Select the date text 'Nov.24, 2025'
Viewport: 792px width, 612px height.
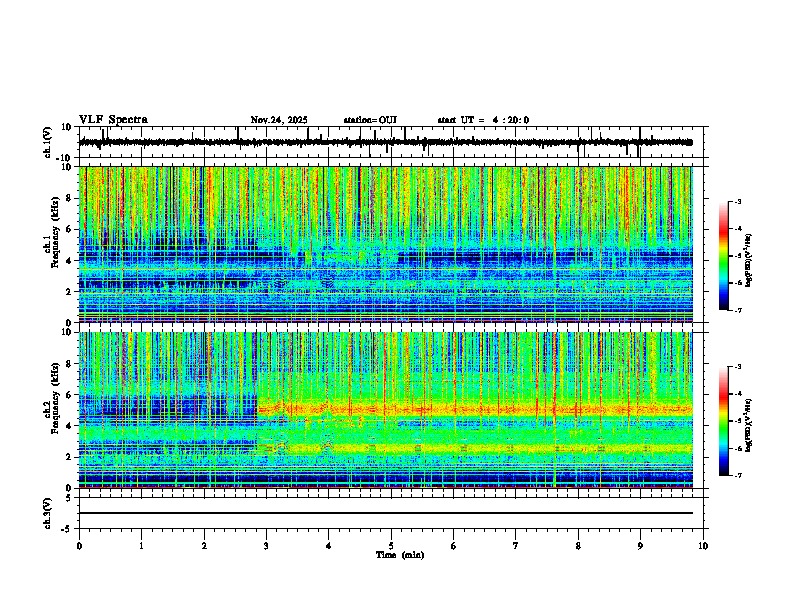(x=279, y=120)
